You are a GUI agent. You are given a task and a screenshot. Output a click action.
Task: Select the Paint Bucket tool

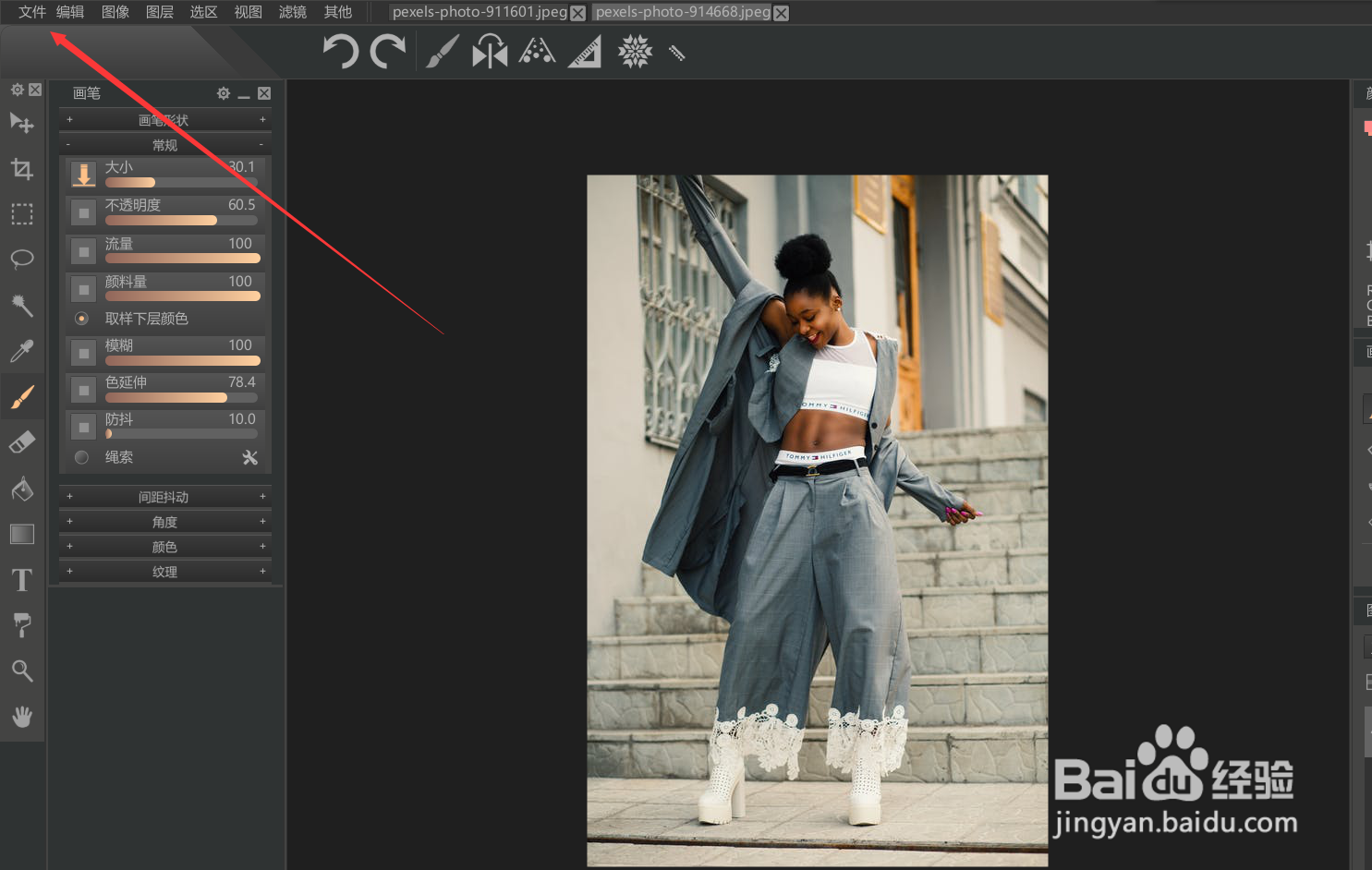[22, 488]
